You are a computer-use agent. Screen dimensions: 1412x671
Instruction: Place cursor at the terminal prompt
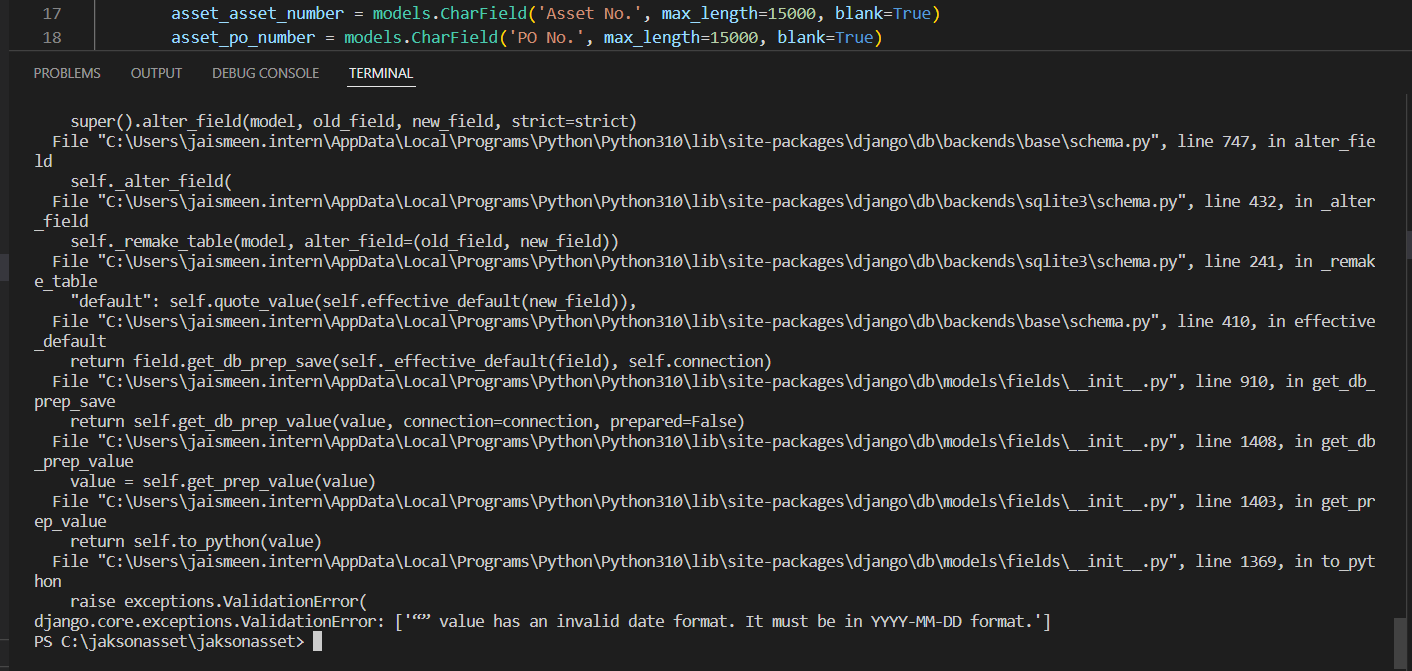316,640
